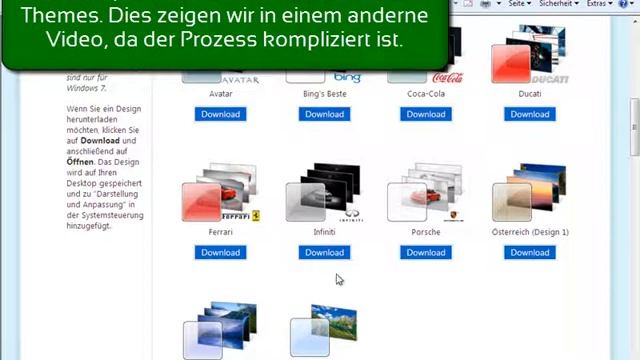This screenshot has width=640, height=360.
Task: Open the Infiniti theme preview thumbnail
Action: point(324,192)
